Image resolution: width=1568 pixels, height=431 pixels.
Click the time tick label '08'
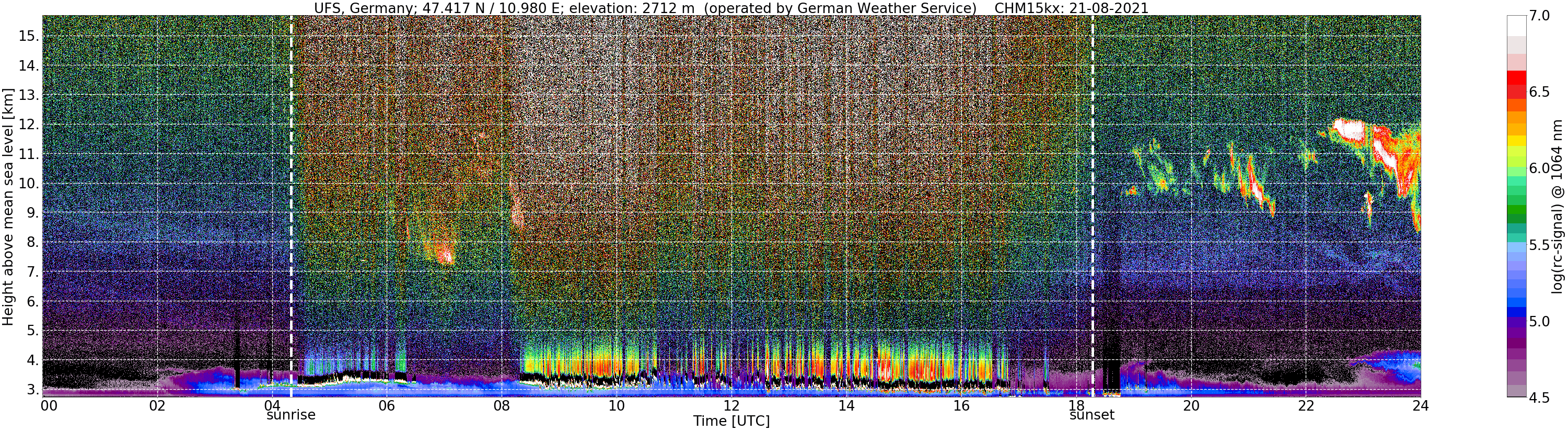[502, 405]
